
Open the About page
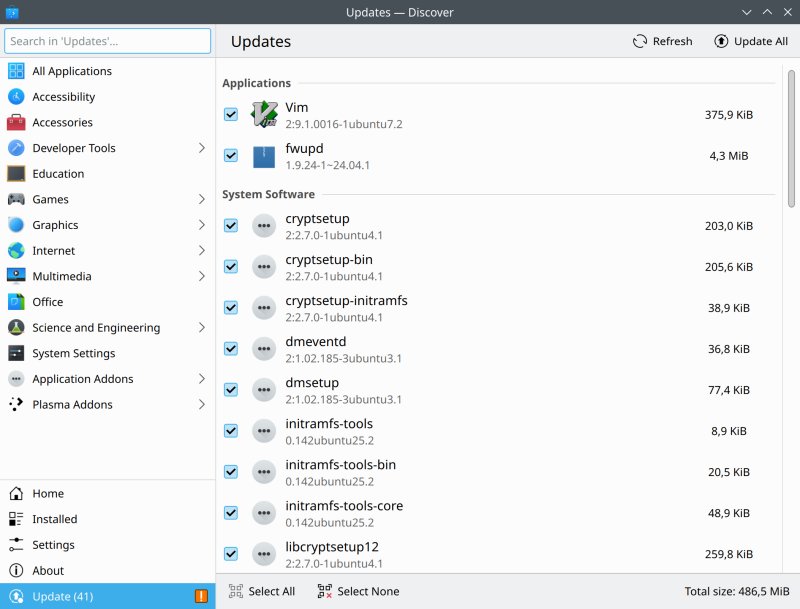[x=48, y=571]
